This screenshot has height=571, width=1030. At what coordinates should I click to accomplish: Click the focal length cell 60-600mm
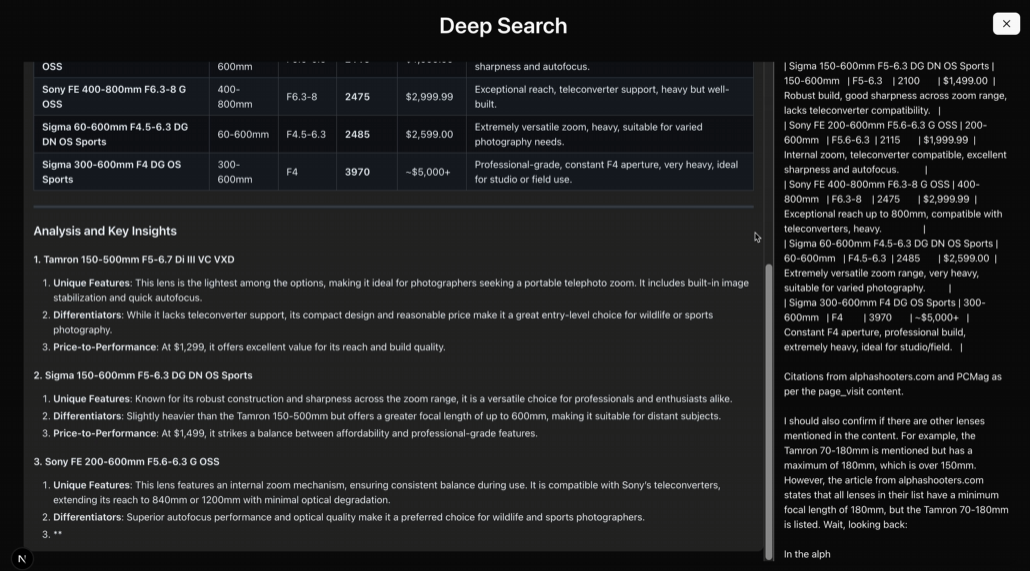pyautogui.click(x=243, y=134)
